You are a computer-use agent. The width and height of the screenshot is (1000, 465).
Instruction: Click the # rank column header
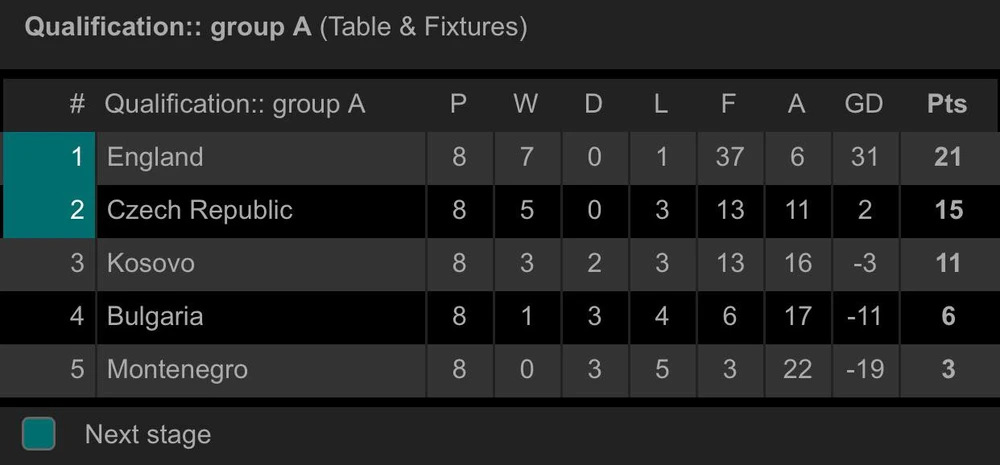tap(77, 104)
